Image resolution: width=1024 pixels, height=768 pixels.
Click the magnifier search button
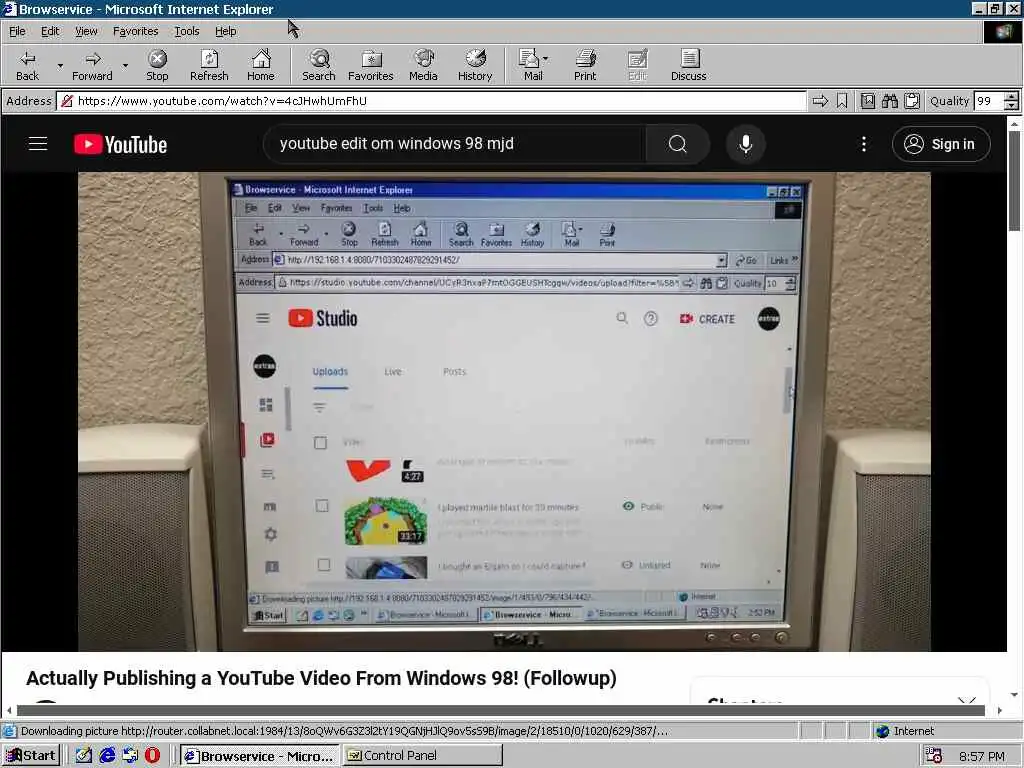(678, 144)
